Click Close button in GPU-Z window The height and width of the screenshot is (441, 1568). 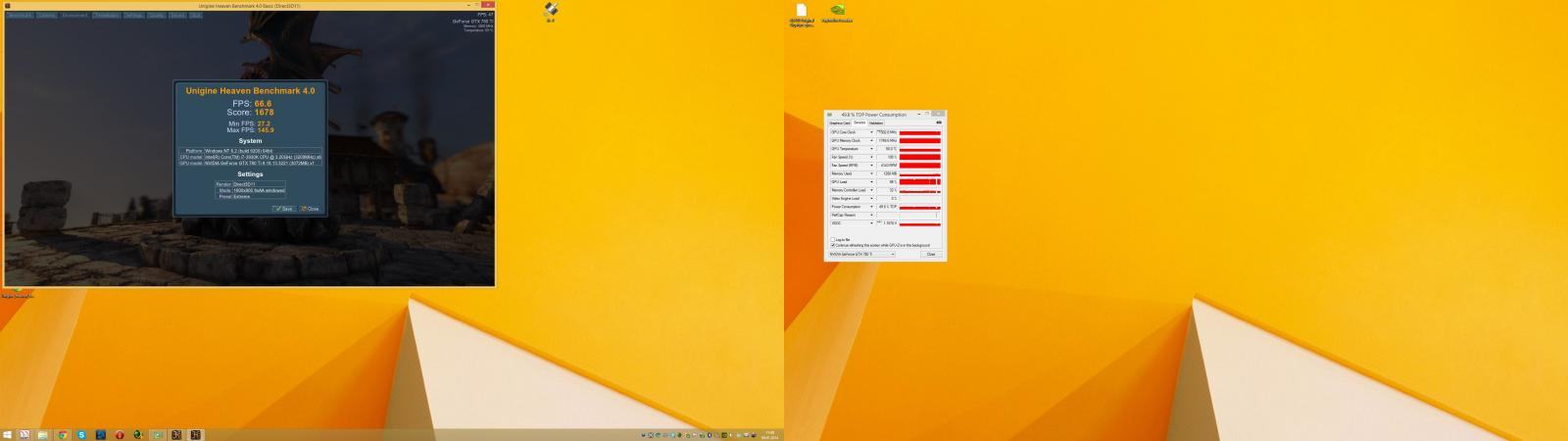[931, 254]
